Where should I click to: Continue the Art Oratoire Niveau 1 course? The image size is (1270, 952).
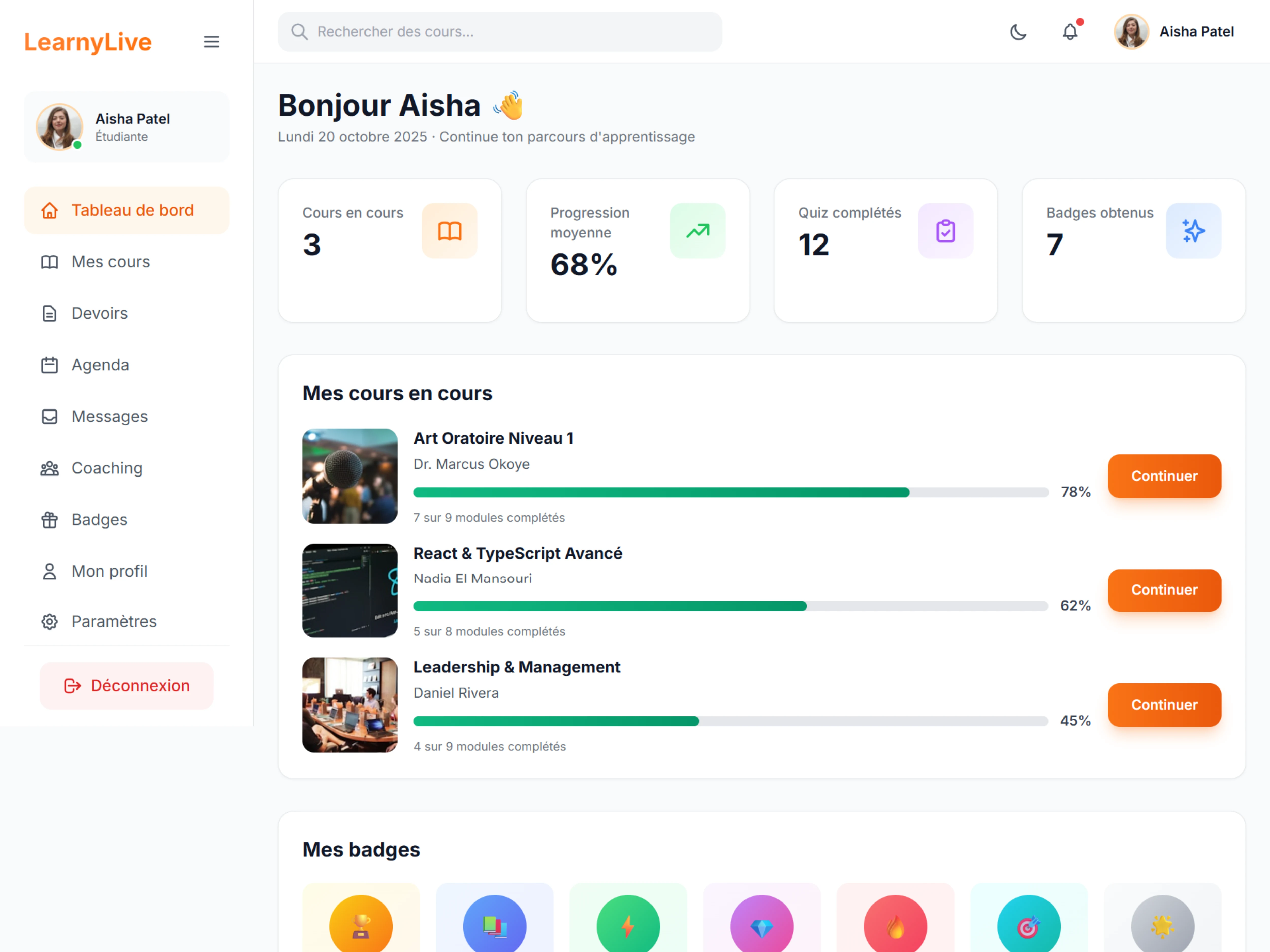coord(1164,476)
